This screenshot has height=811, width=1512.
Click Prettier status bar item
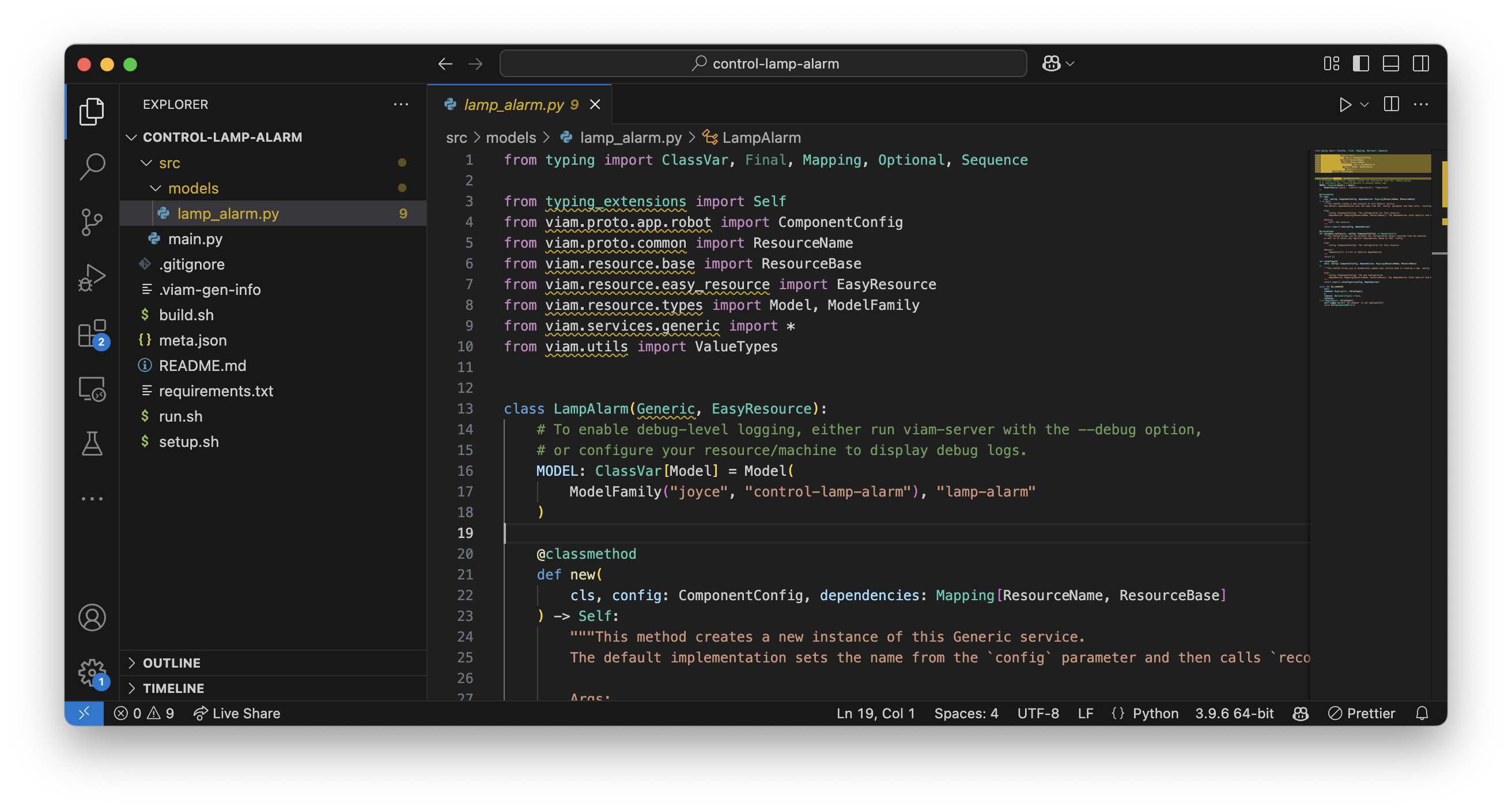(1361, 713)
